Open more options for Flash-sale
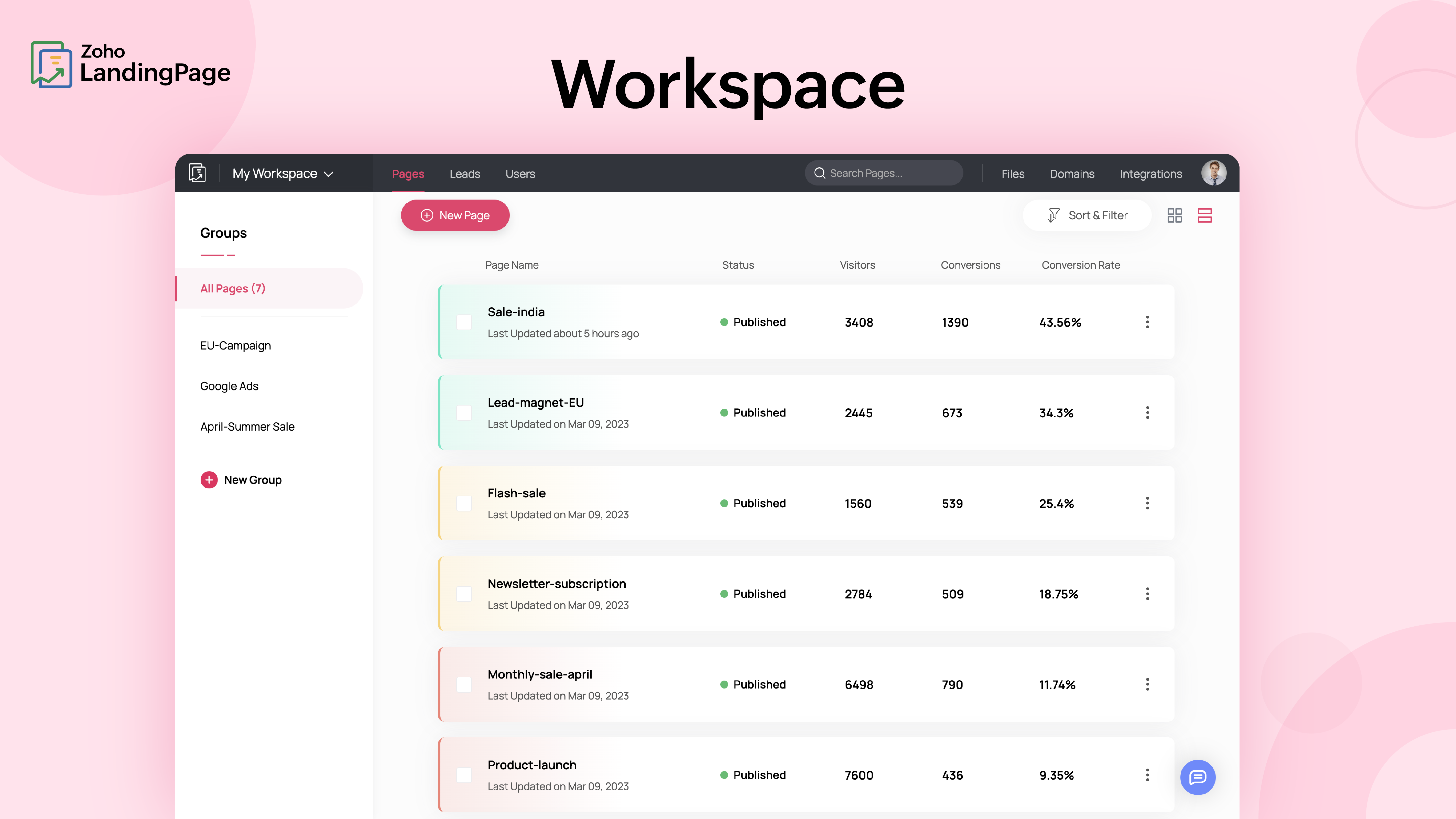This screenshot has height=819, width=1456. click(1147, 503)
